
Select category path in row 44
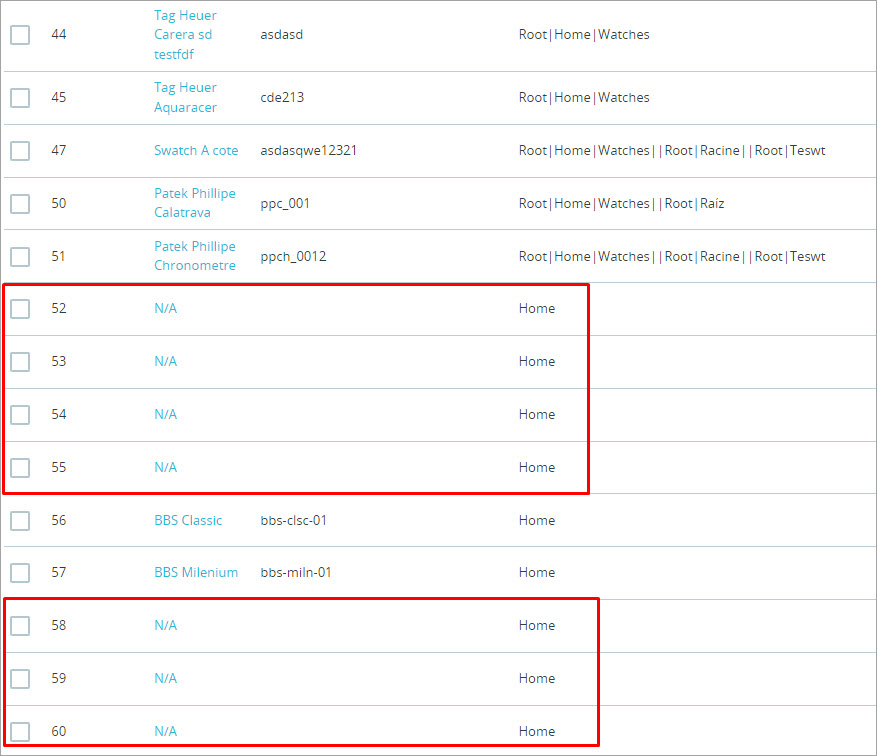584,35
